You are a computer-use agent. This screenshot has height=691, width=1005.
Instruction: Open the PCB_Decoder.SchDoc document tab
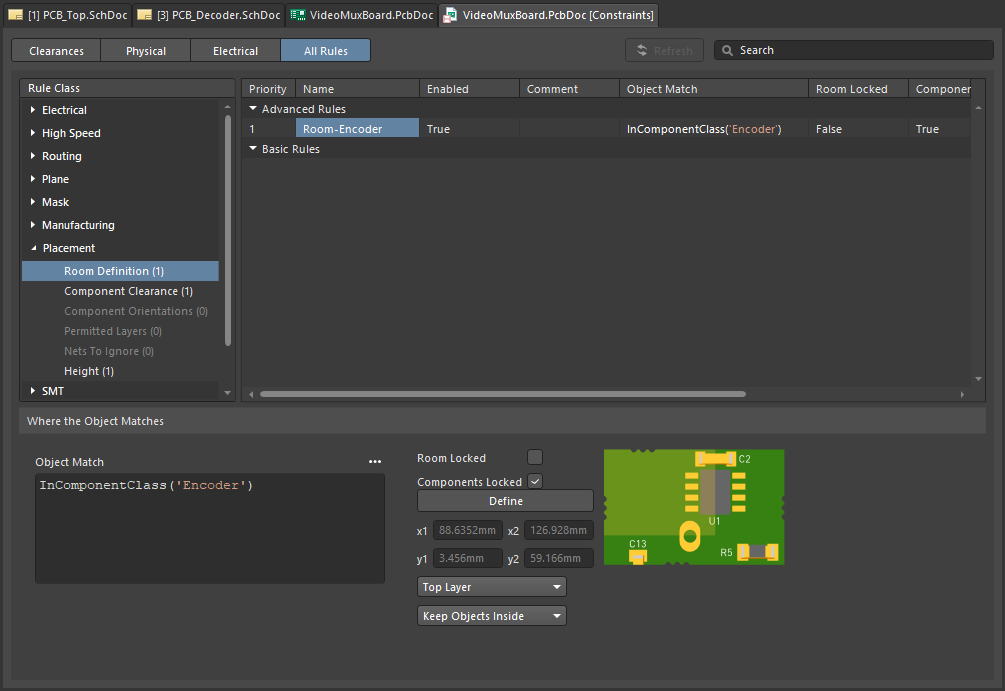tap(210, 15)
